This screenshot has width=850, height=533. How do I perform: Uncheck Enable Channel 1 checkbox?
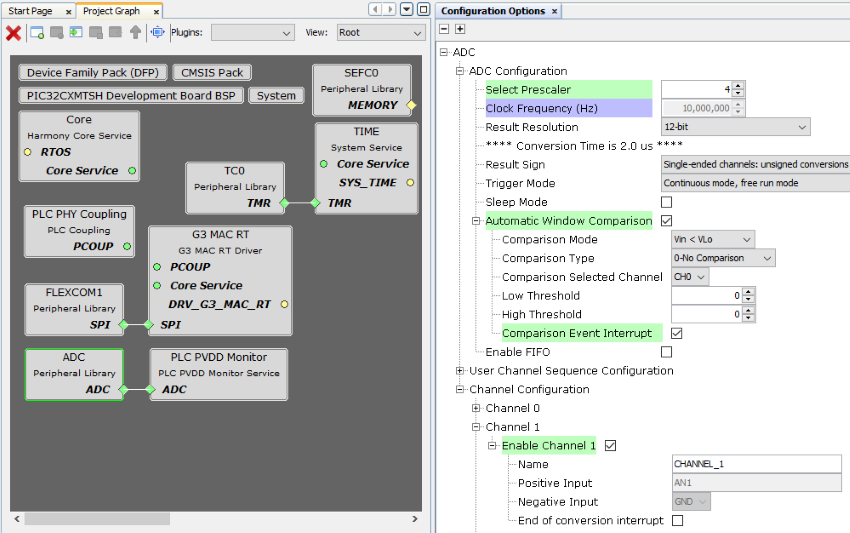click(x=610, y=446)
